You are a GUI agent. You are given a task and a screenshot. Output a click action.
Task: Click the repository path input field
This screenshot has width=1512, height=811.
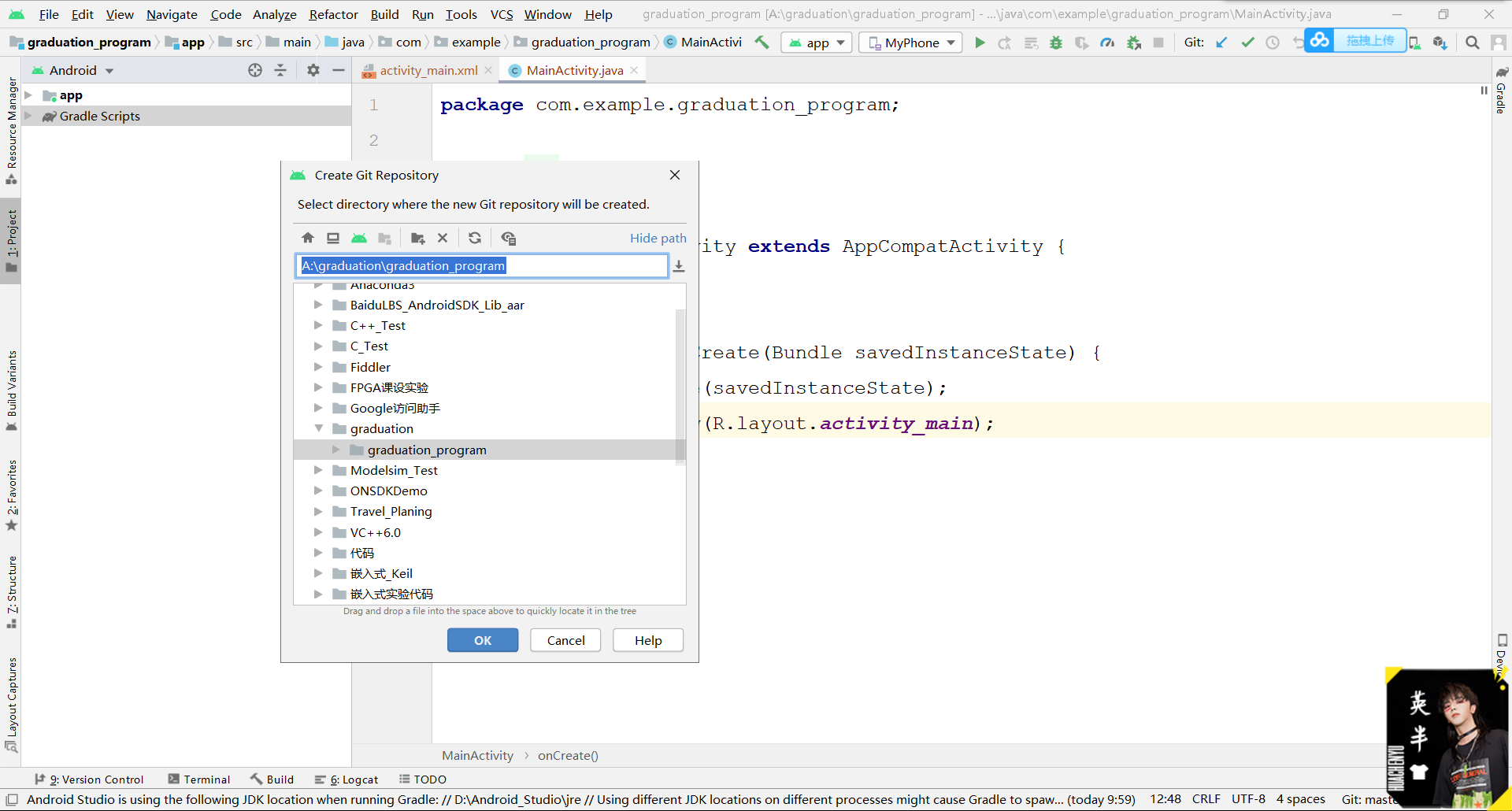pyautogui.click(x=482, y=266)
